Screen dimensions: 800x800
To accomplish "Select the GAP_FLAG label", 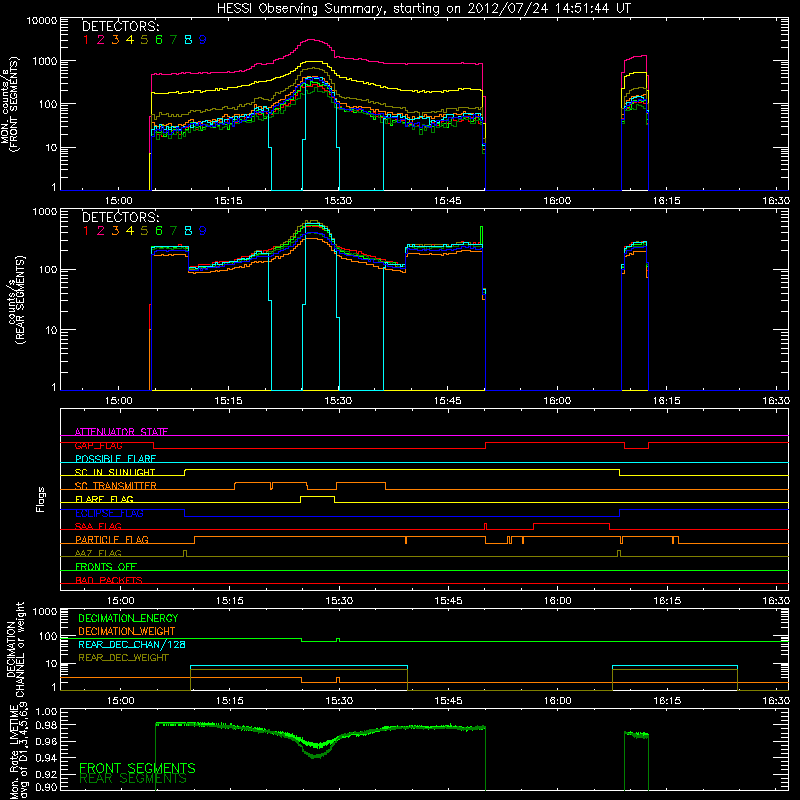I will 98,445.
